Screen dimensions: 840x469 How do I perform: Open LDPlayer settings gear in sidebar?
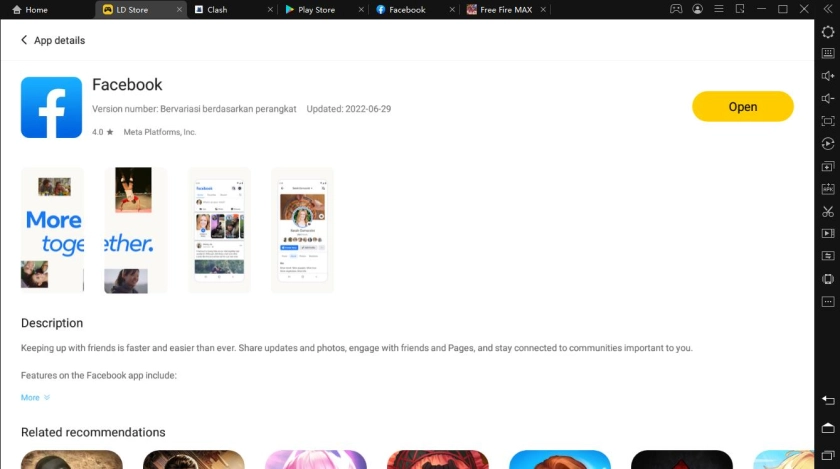[x=828, y=32]
